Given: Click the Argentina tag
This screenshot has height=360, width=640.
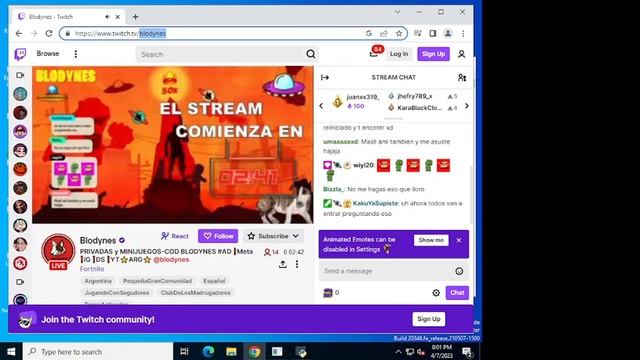Looking at the screenshot, I should [98, 281].
